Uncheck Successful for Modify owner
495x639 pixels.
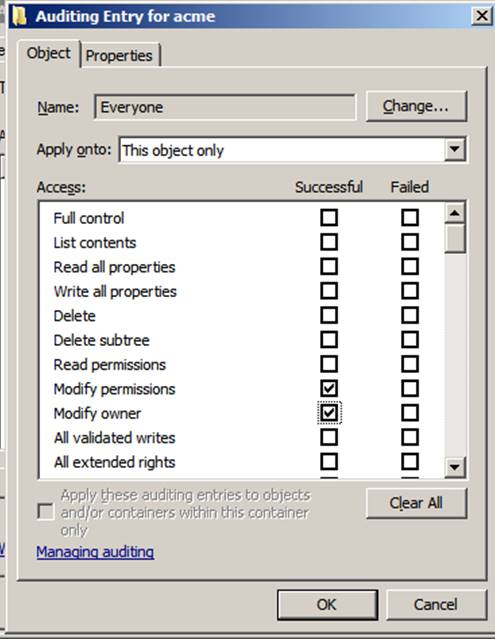tap(329, 413)
